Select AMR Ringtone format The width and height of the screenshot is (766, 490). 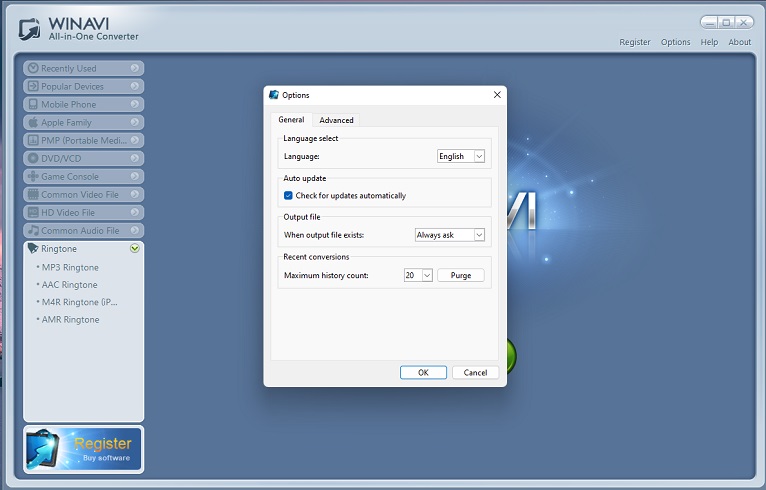pyautogui.click(x=70, y=320)
